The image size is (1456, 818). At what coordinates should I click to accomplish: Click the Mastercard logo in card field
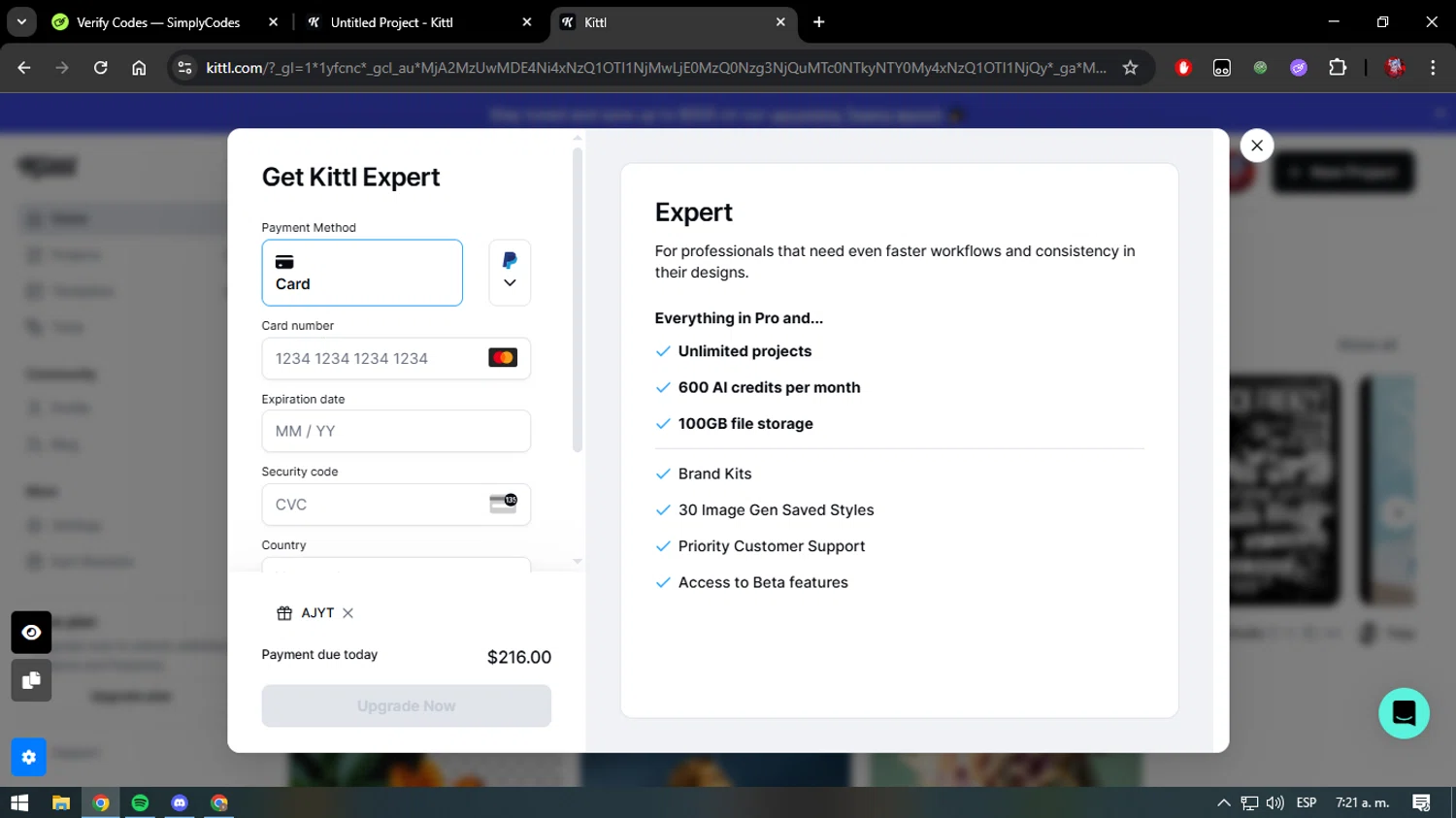(503, 358)
